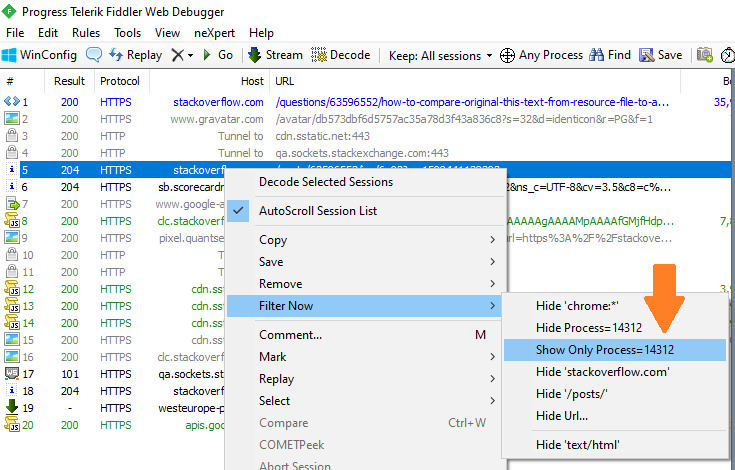Click the websocket icon of session 17
This screenshot has width=735, height=470.
[x=12, y=373]
